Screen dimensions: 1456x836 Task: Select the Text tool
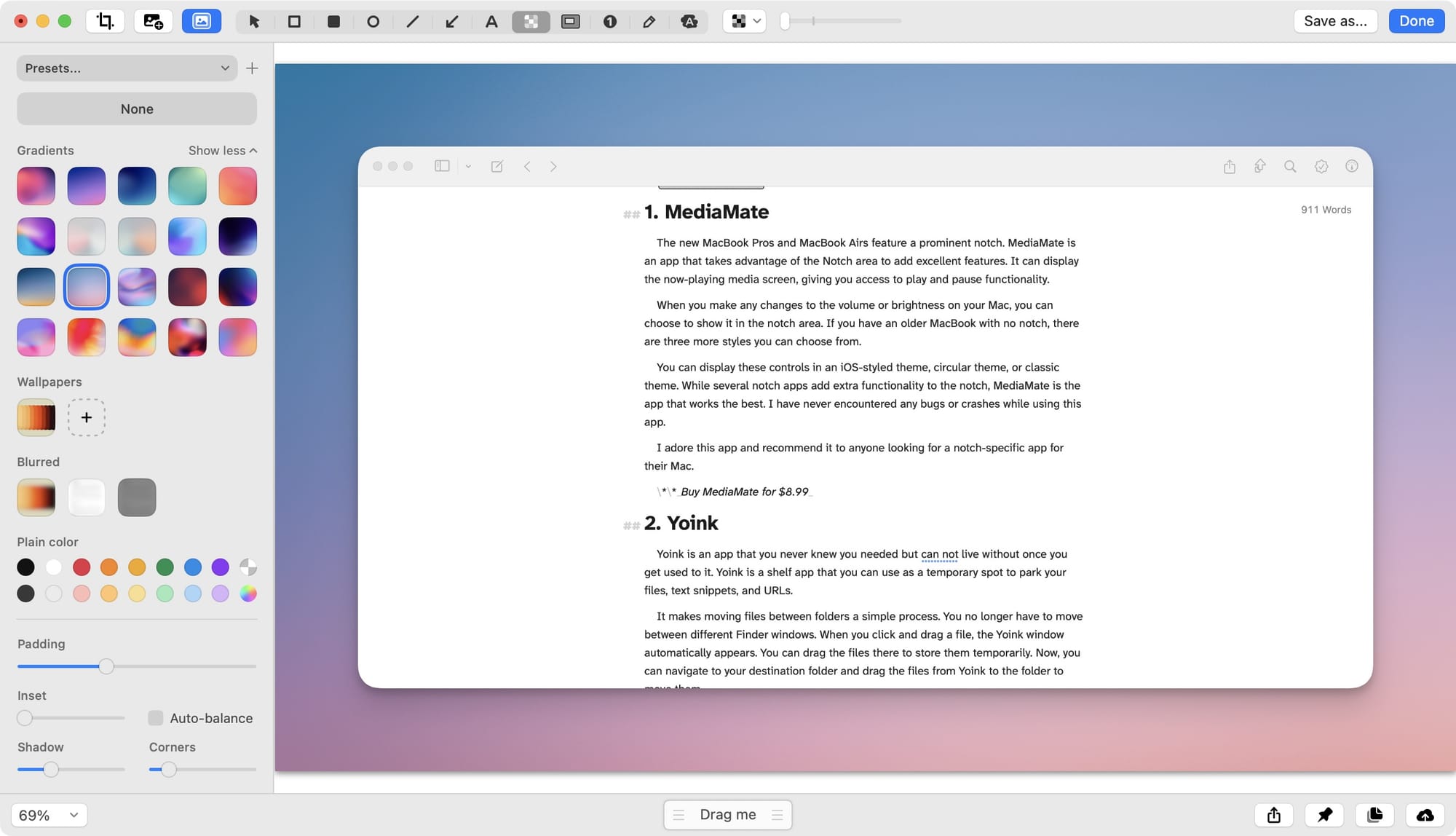tap(491, 21)
